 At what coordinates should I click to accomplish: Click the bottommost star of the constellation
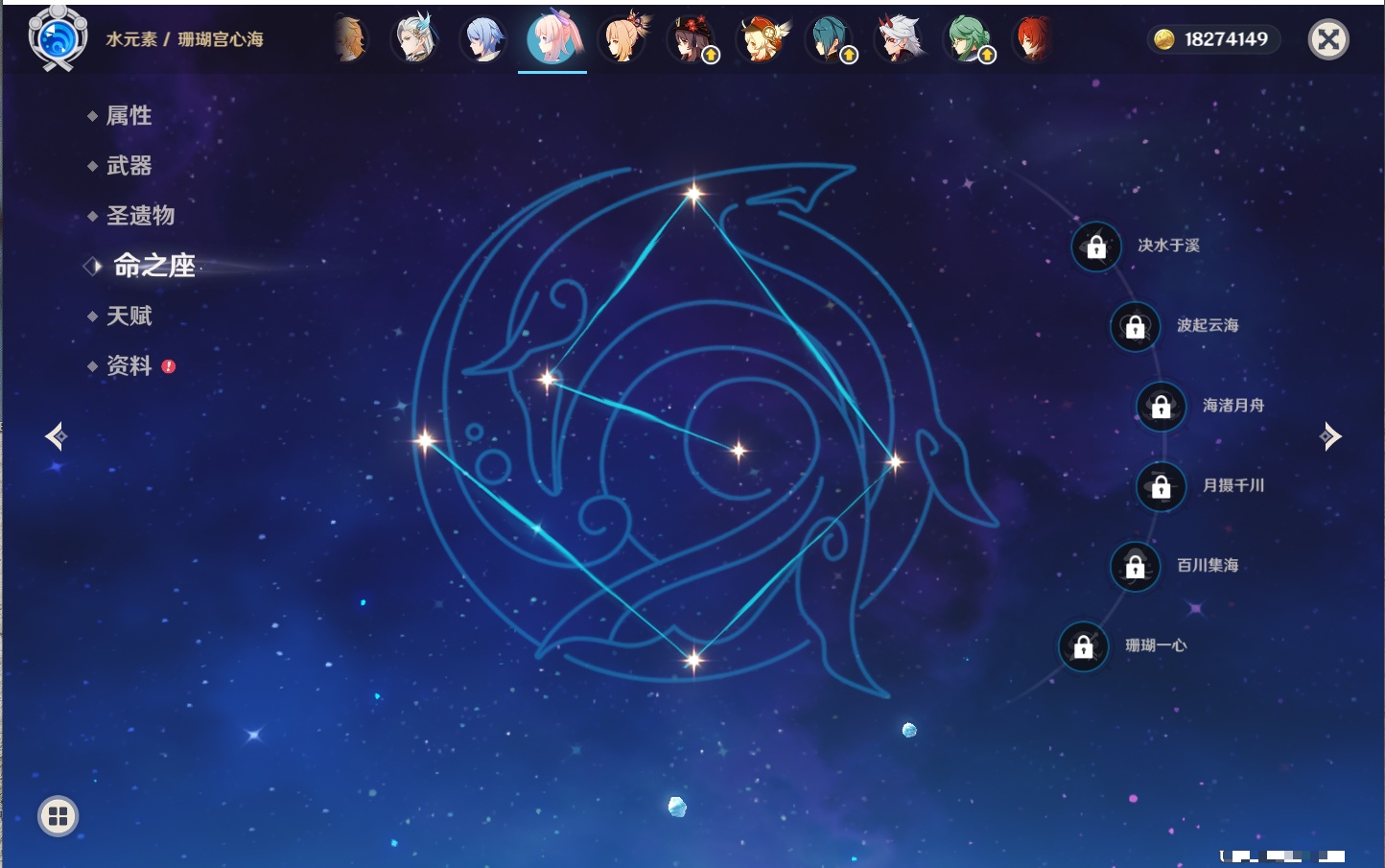pyautogui.click(x=693, y=659)
